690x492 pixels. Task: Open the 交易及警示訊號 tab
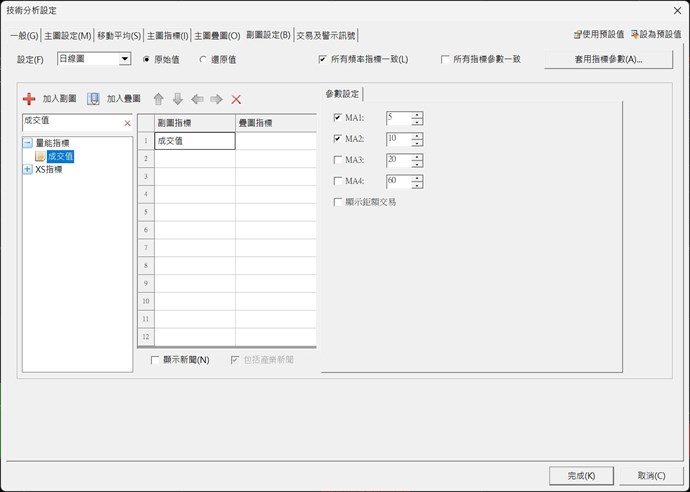325,35
